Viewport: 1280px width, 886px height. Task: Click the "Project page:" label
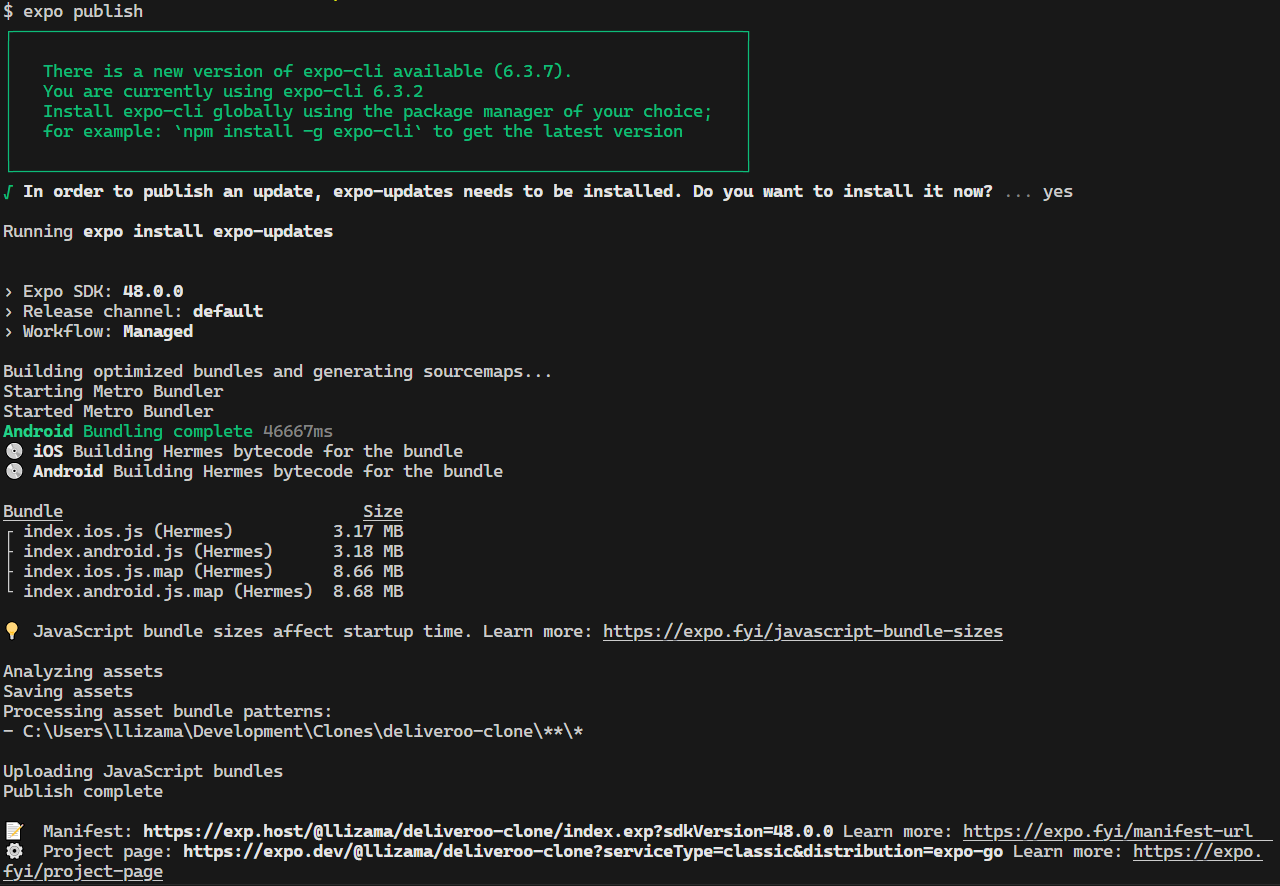tap(108, 851)
